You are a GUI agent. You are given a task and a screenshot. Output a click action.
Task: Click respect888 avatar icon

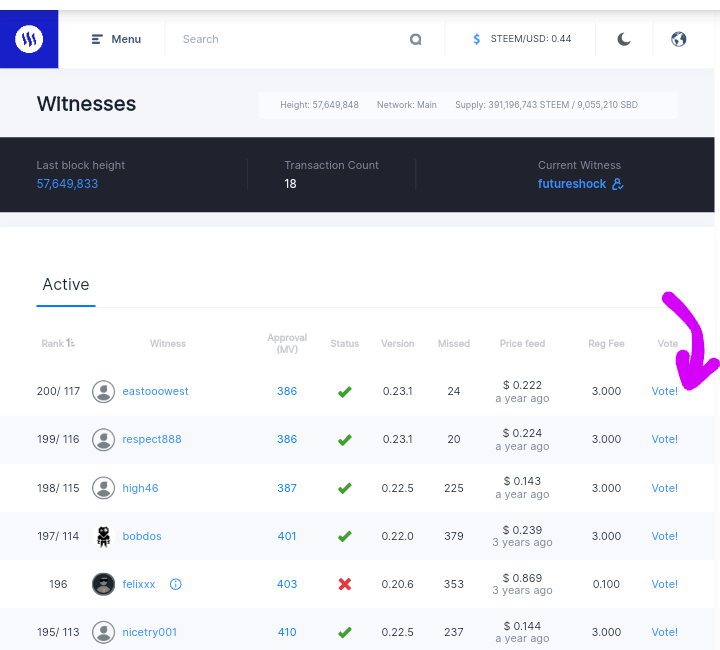point(103,440)
